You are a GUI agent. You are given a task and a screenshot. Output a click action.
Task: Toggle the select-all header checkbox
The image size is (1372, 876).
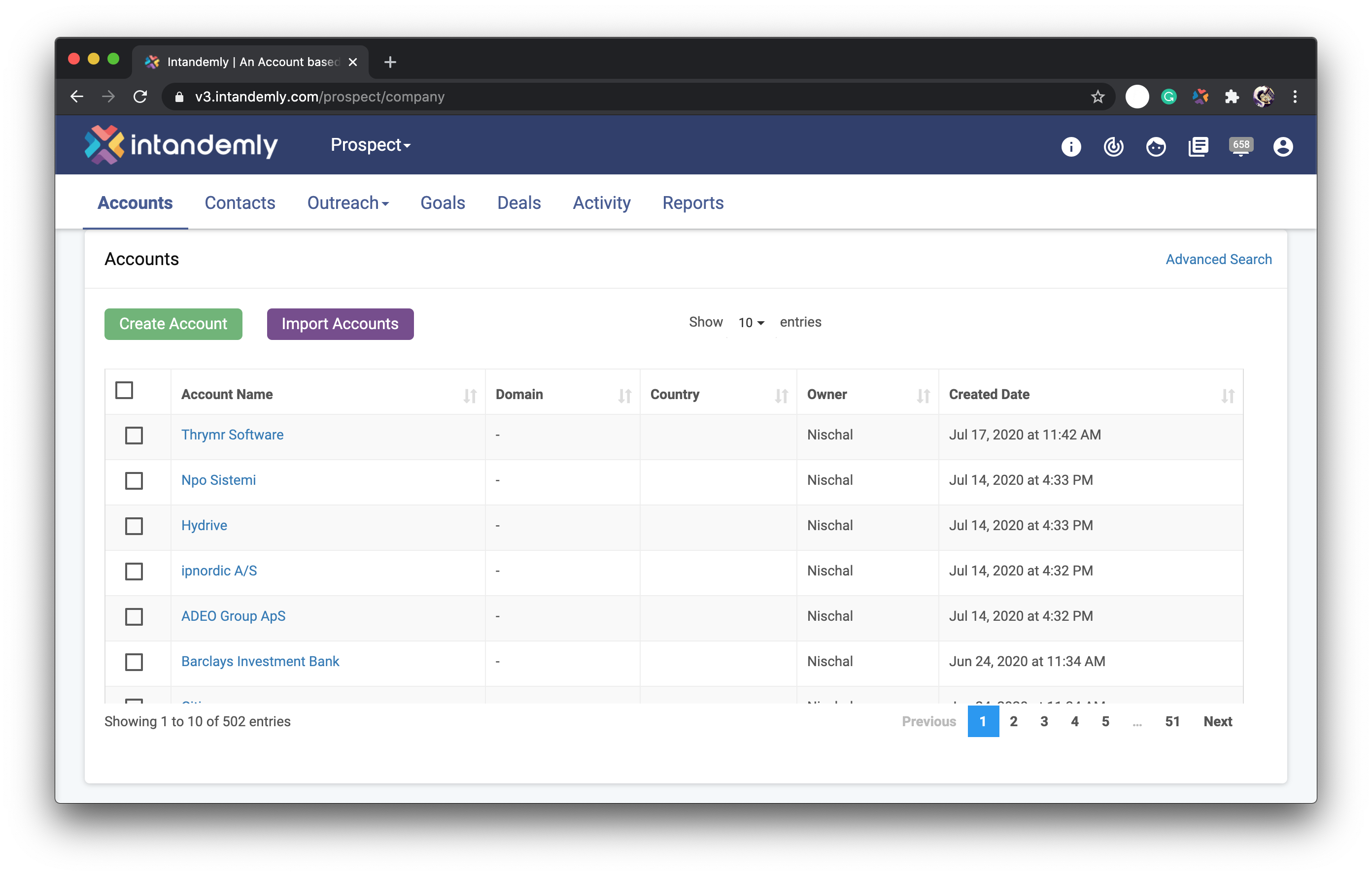[x=124, y=390]
